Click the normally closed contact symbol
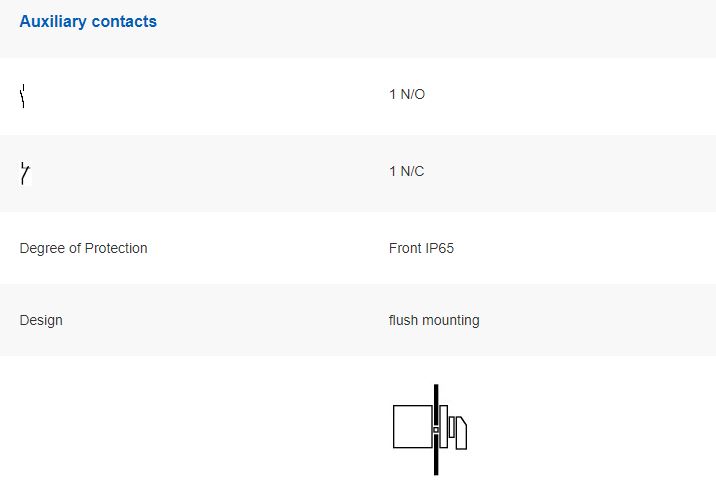 tap(25, 173)
